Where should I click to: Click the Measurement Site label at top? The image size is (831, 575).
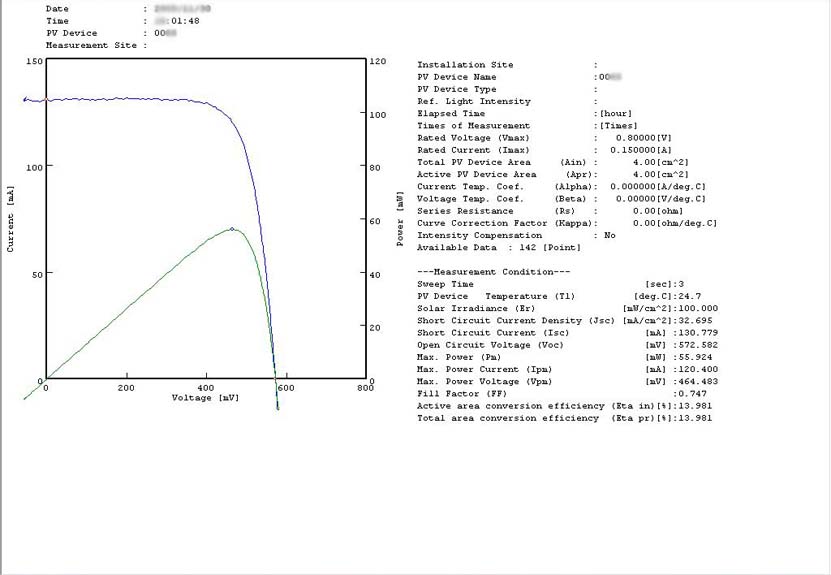point(91,45)
